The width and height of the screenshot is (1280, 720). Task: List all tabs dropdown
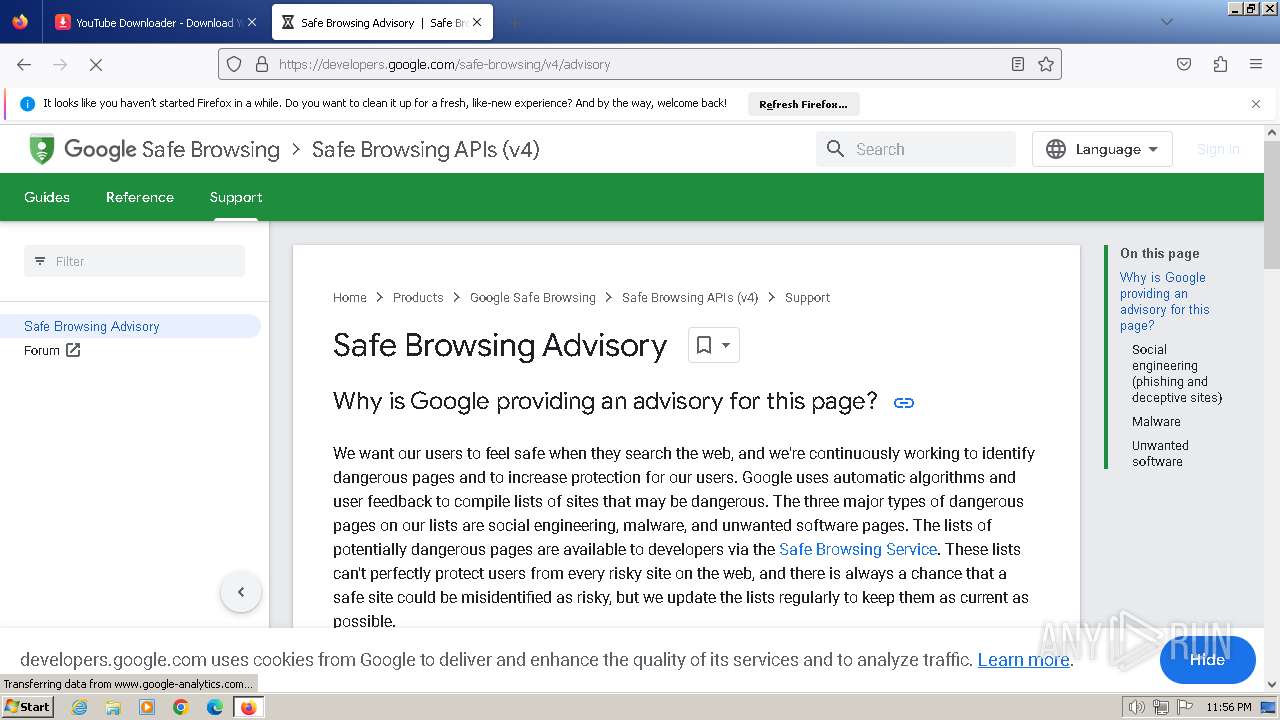pos(1166,22)
